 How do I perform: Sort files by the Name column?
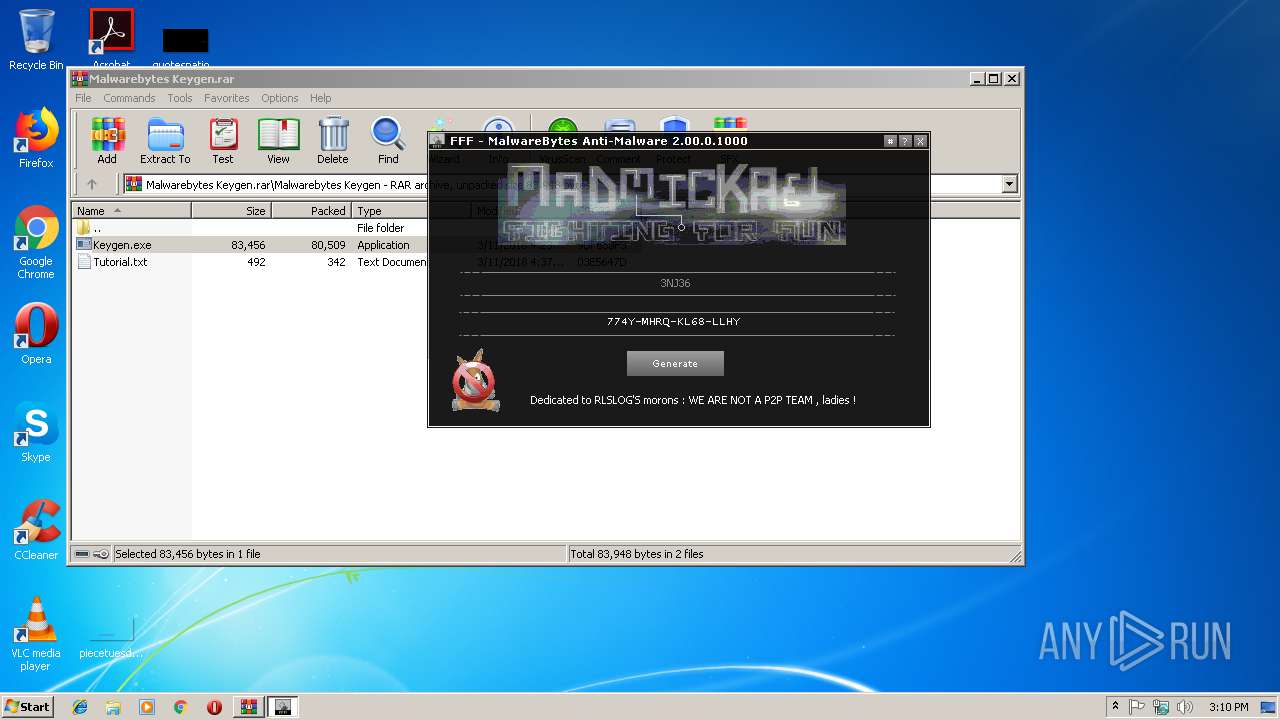point(131,211)
